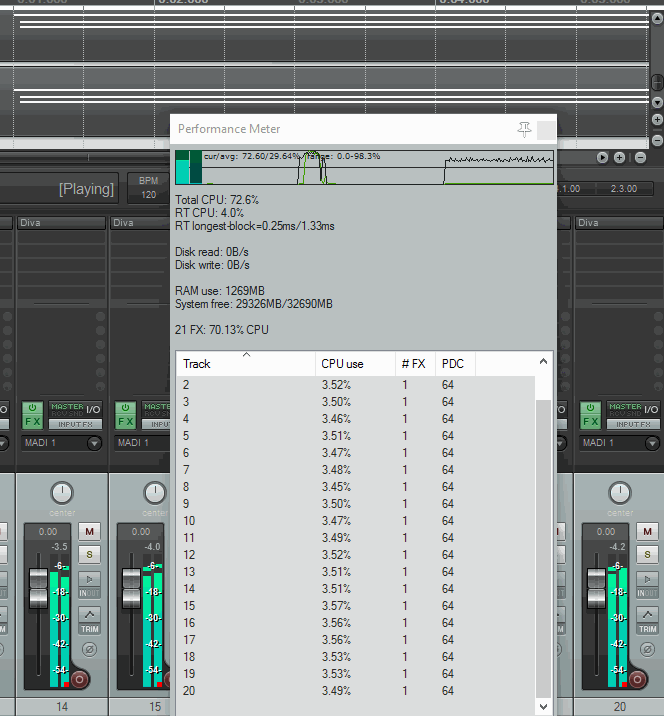Open Trim automation mode on track 20
The width and height of the screenshot is (664, 716).
pos(648,621)
